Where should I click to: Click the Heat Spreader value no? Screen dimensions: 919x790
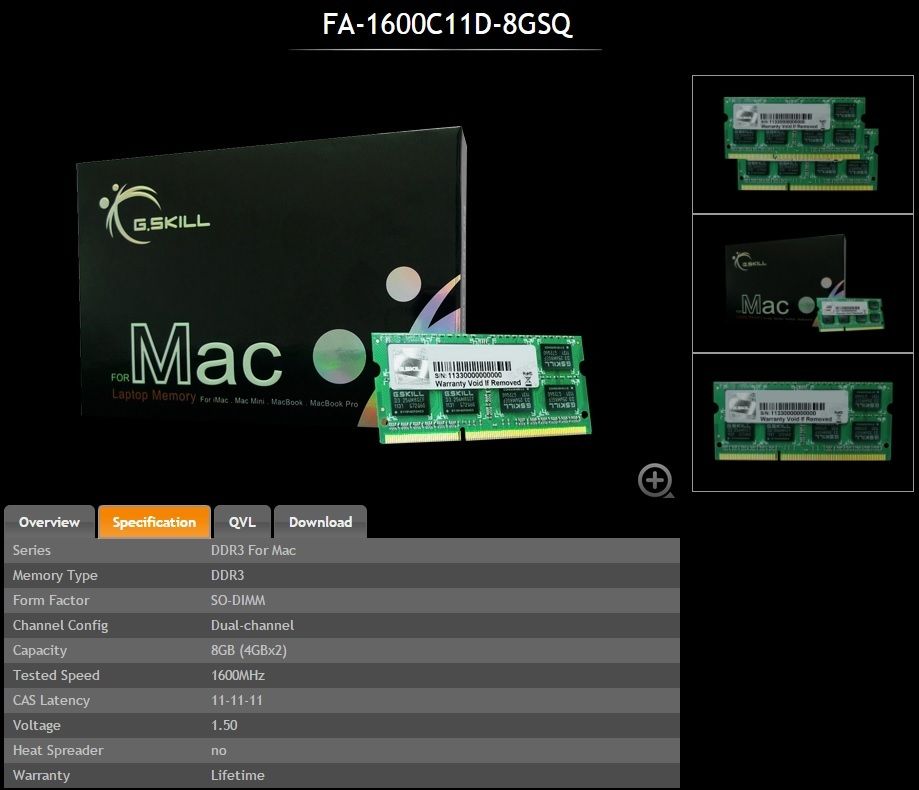[219, 751]
